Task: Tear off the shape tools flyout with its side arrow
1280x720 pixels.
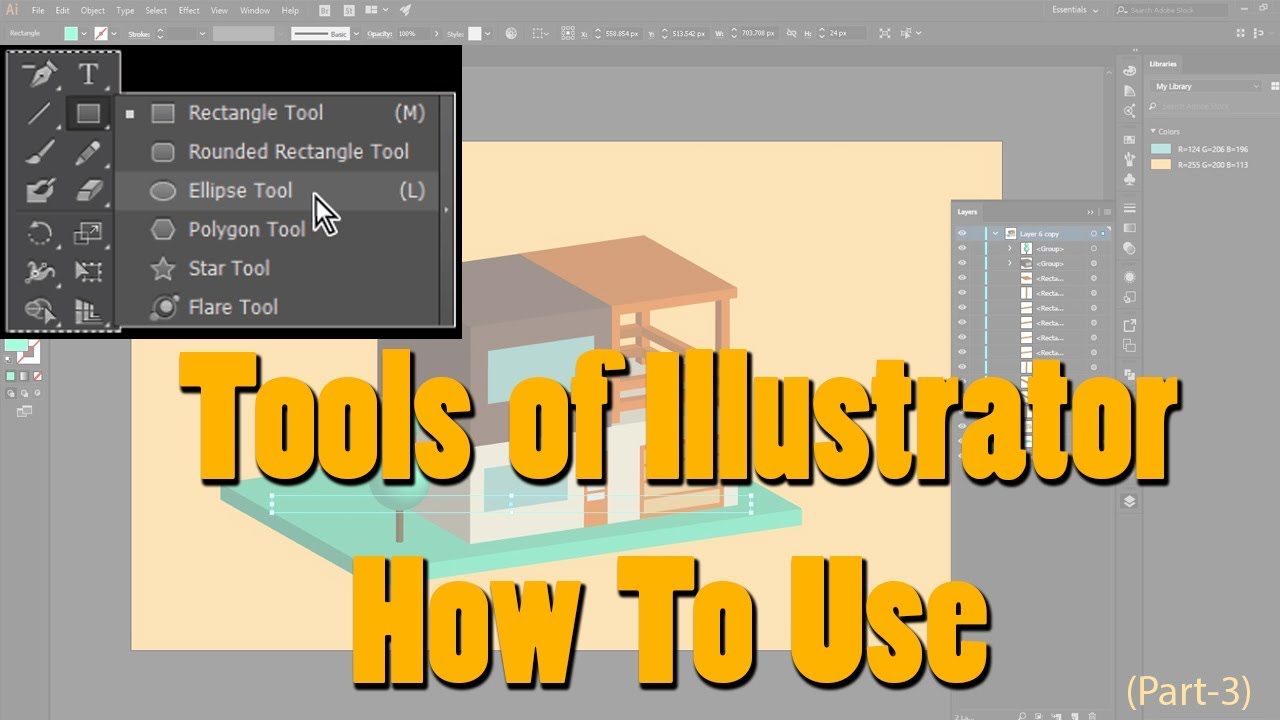Action: click(446, 210)
